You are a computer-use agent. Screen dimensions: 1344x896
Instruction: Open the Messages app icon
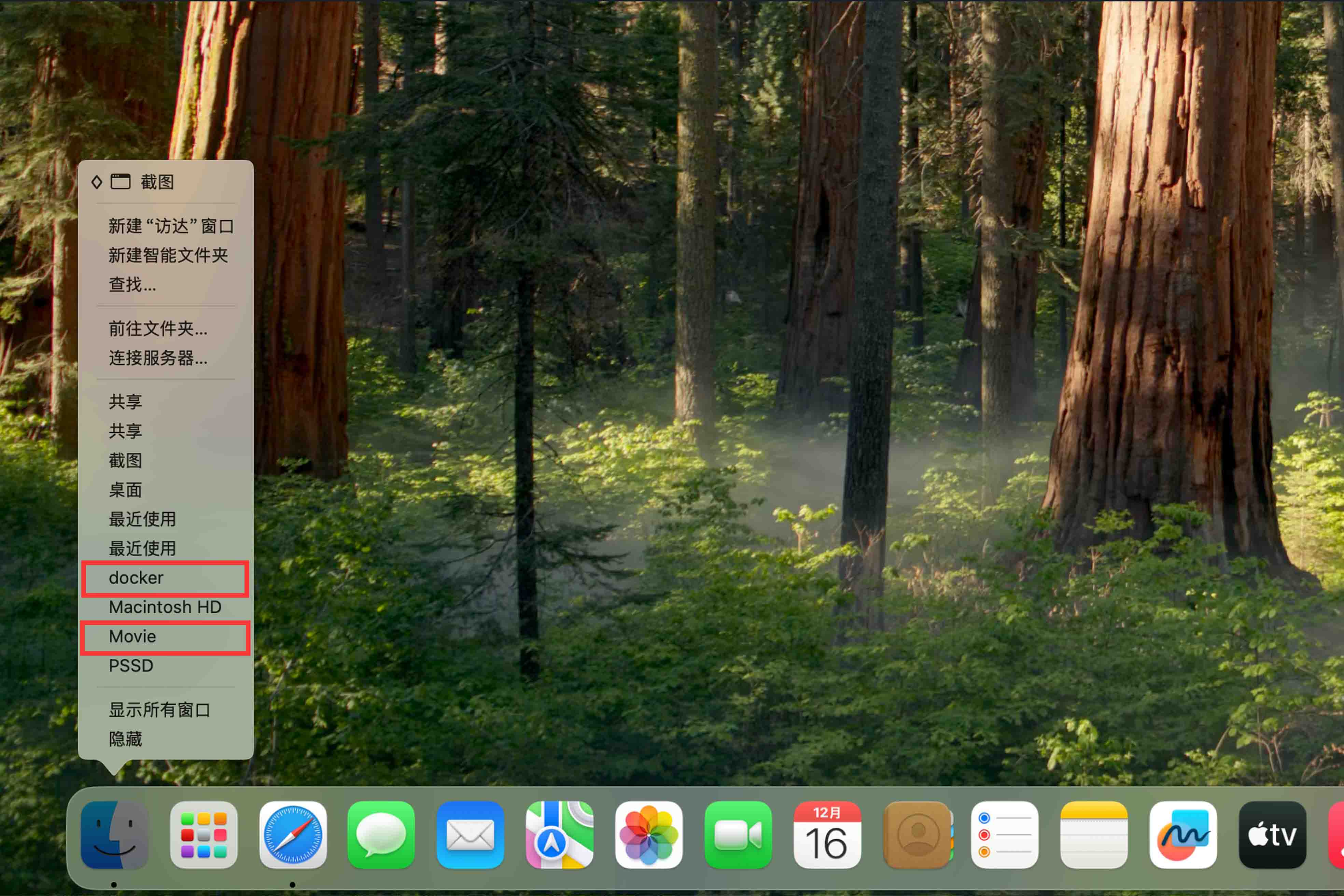pyautogui.click(x=381, y=835)
